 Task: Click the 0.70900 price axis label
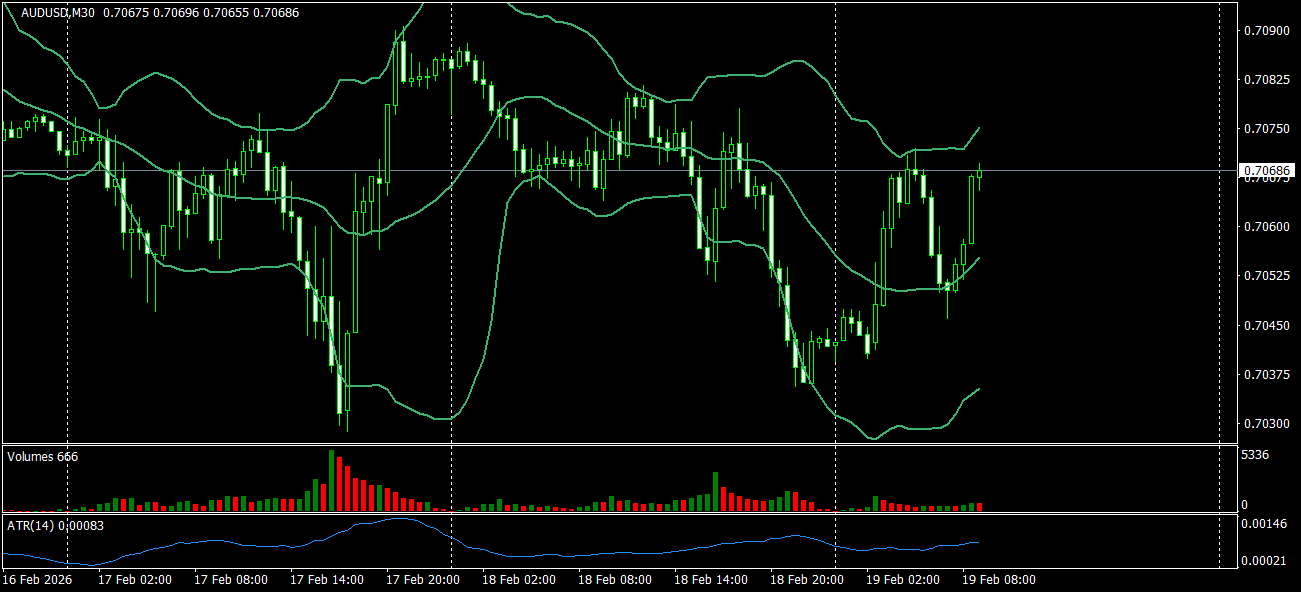[x=1266, y=30]
